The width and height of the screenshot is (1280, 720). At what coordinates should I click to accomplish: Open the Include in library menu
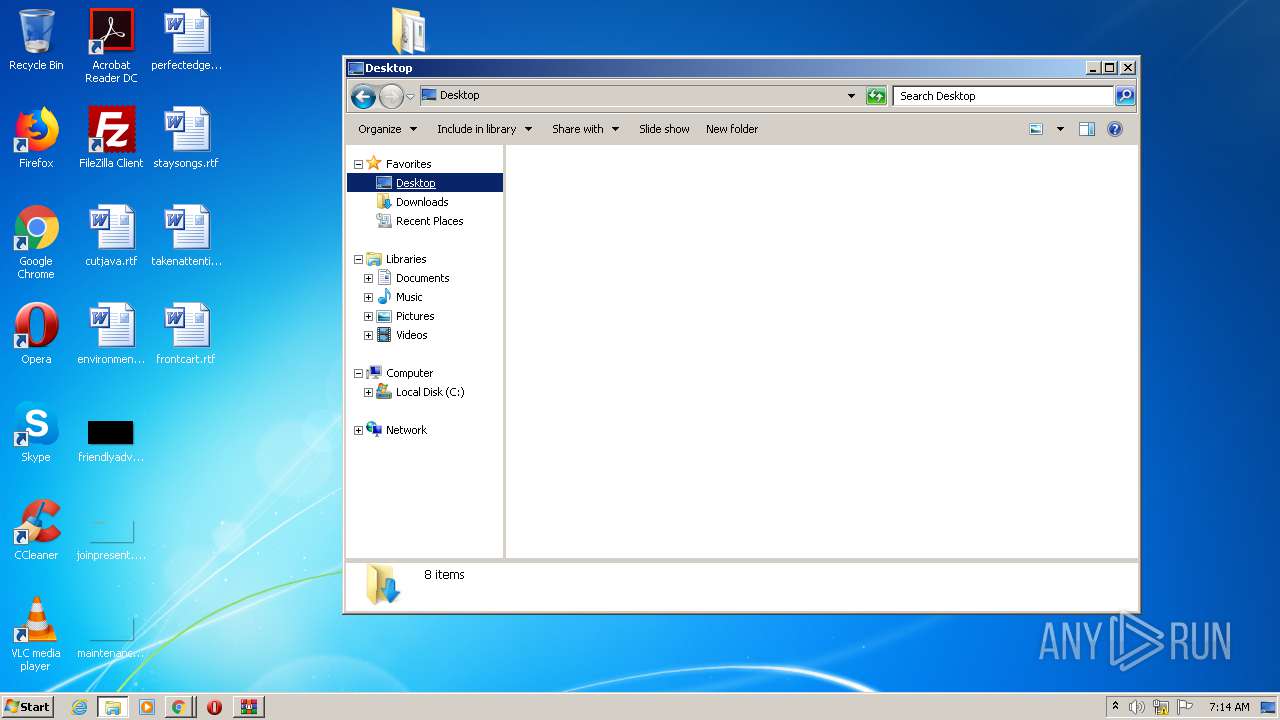[x=484, y=129]
